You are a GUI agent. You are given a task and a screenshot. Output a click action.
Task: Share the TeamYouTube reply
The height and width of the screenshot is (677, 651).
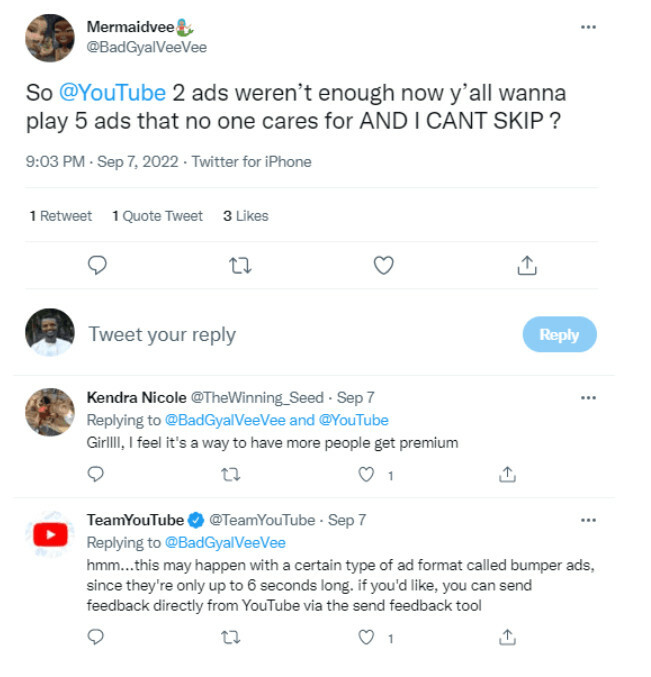(x=507, y=636)
